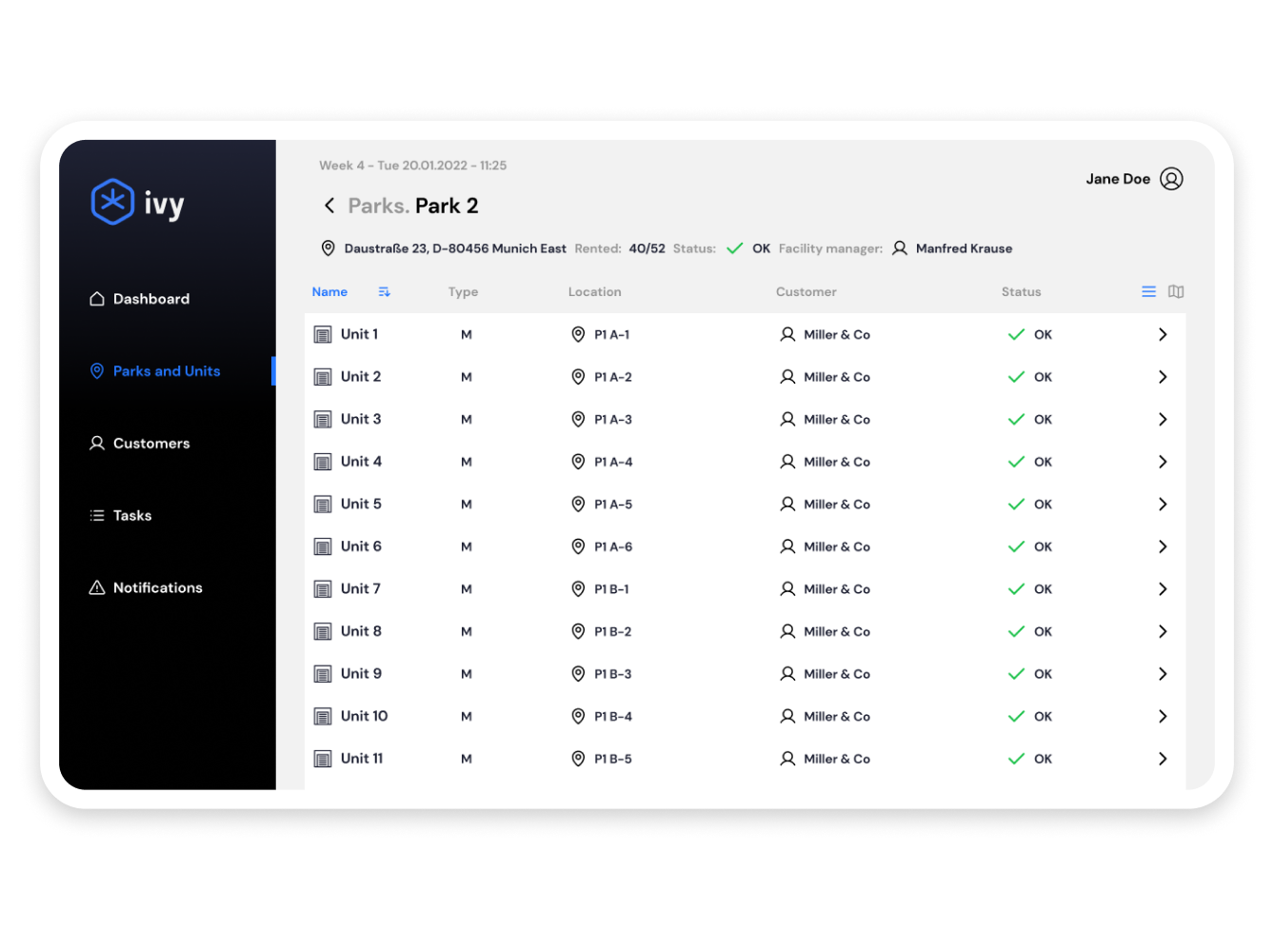Click the customer icon next to Miller & Co
Screen dimensions: 1274x952
click(787, 334)
